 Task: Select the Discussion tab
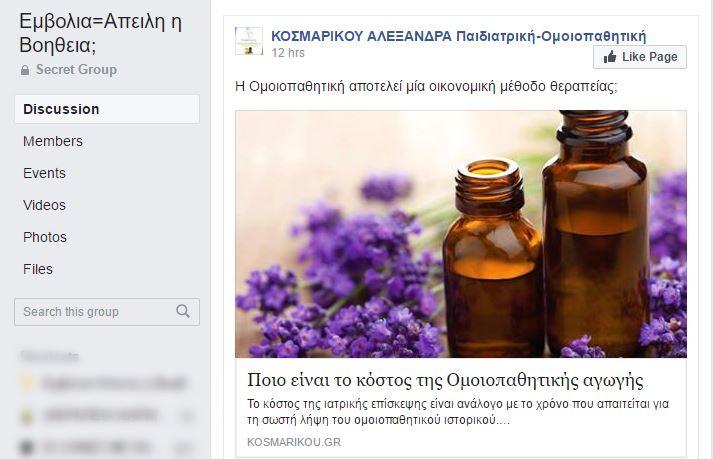107,109
